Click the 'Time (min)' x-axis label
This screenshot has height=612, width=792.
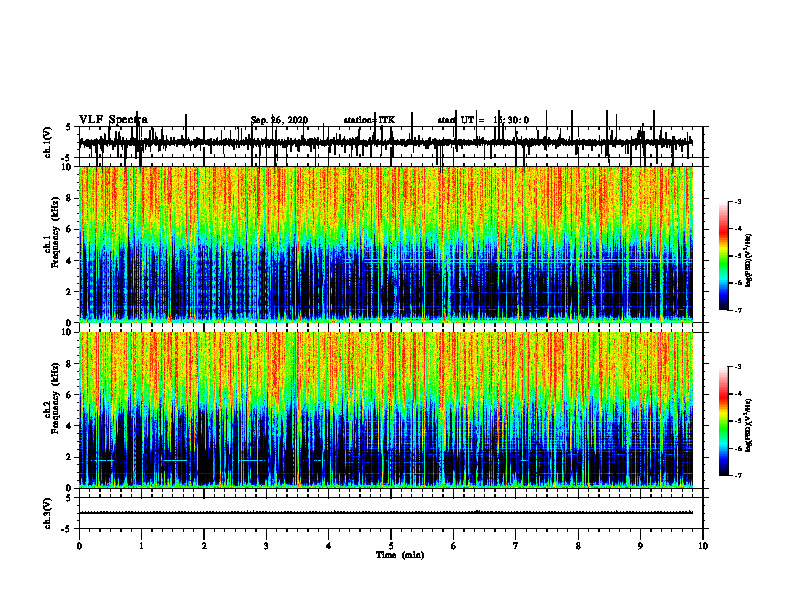(400, 555)
